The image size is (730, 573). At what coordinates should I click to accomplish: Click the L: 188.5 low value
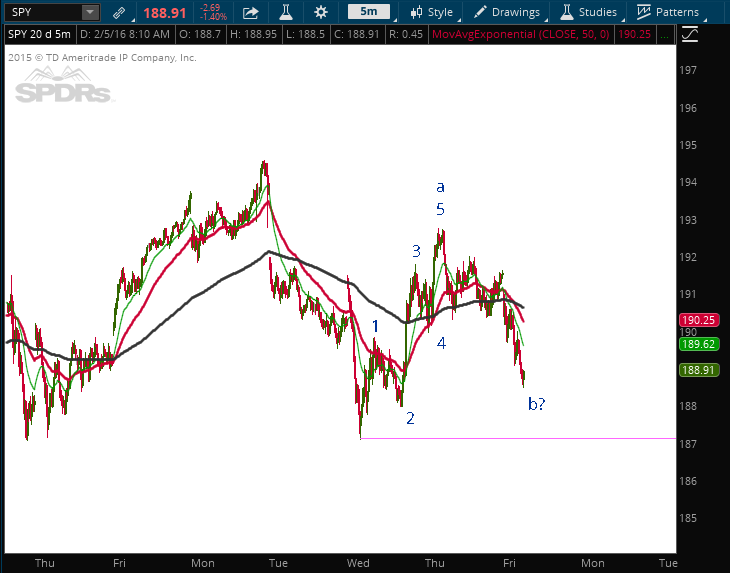pyautogui.click(x=305, y=34)
